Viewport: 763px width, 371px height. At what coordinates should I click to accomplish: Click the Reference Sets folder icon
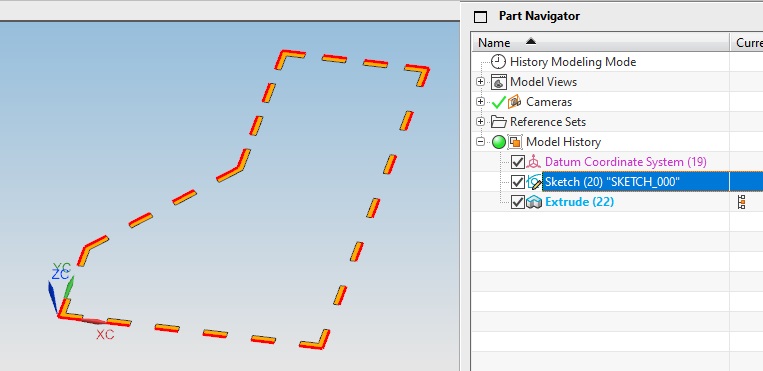coord(498,122)
